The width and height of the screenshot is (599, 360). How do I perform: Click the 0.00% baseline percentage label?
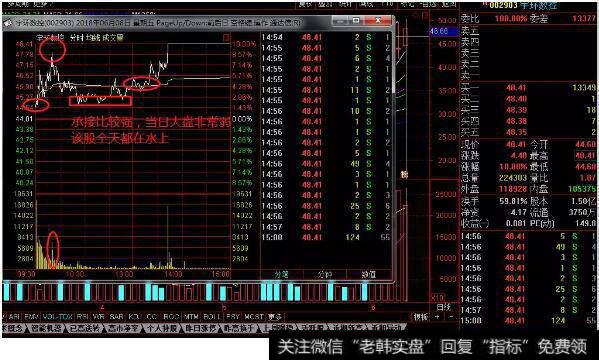click(242, 119)
